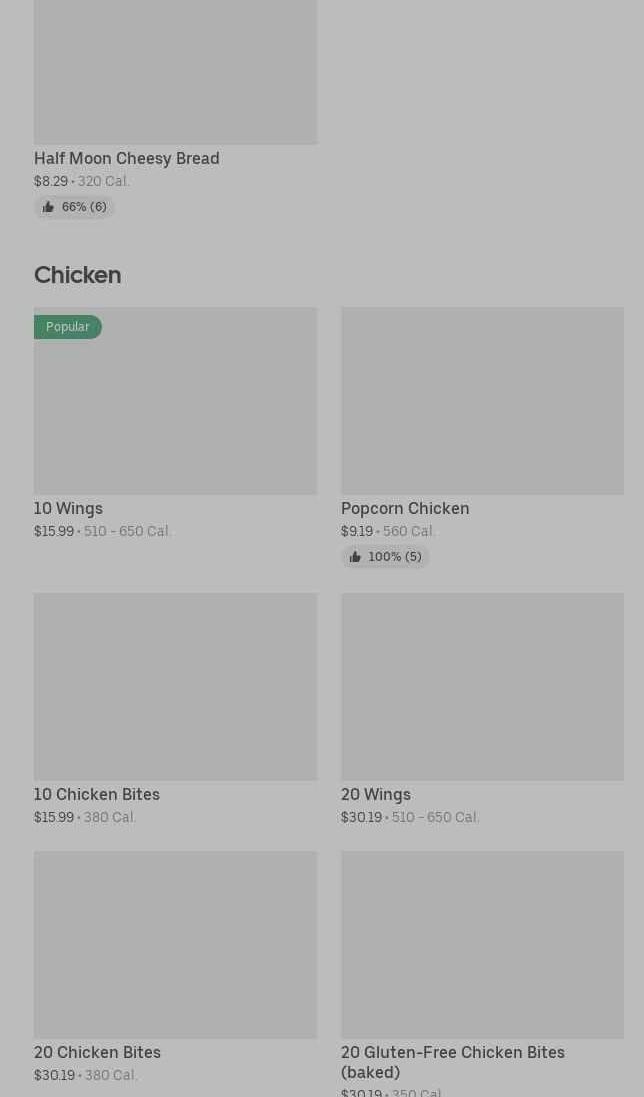This screenshot has width=644, height=1097.
Task: Click the 100% (5) rating text
Action: (395, 557)
